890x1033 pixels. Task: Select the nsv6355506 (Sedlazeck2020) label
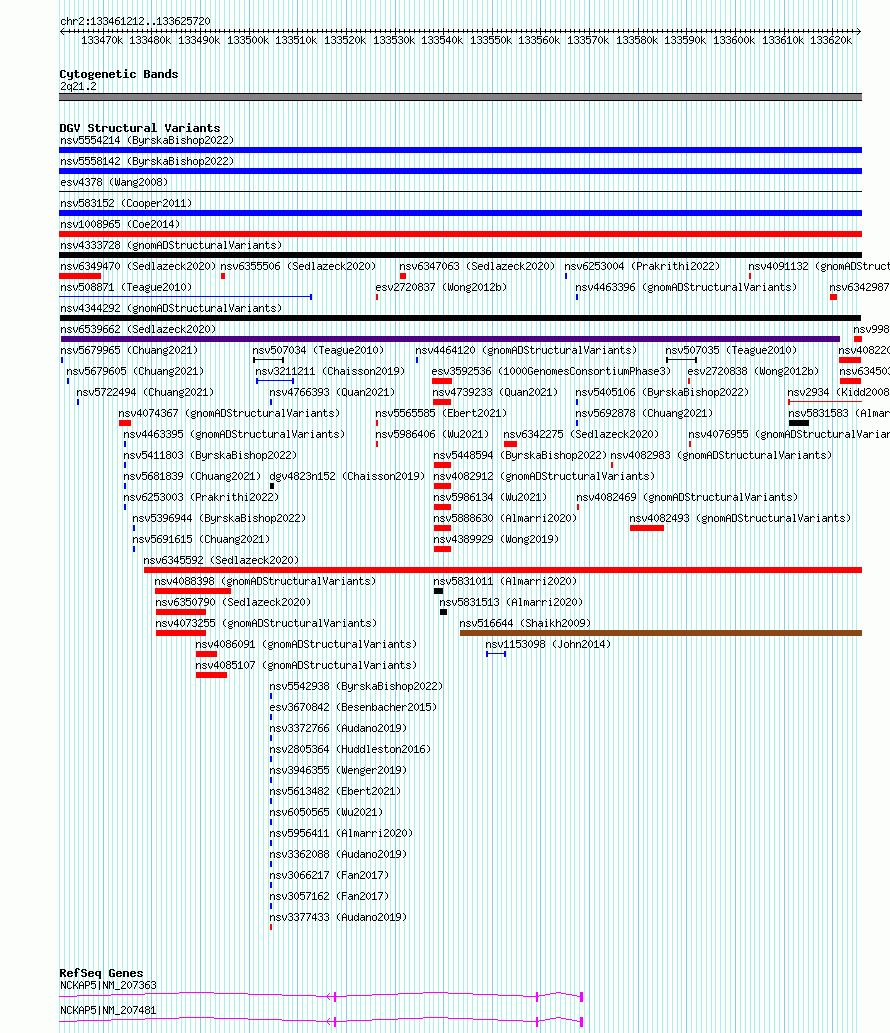(298, 267)
